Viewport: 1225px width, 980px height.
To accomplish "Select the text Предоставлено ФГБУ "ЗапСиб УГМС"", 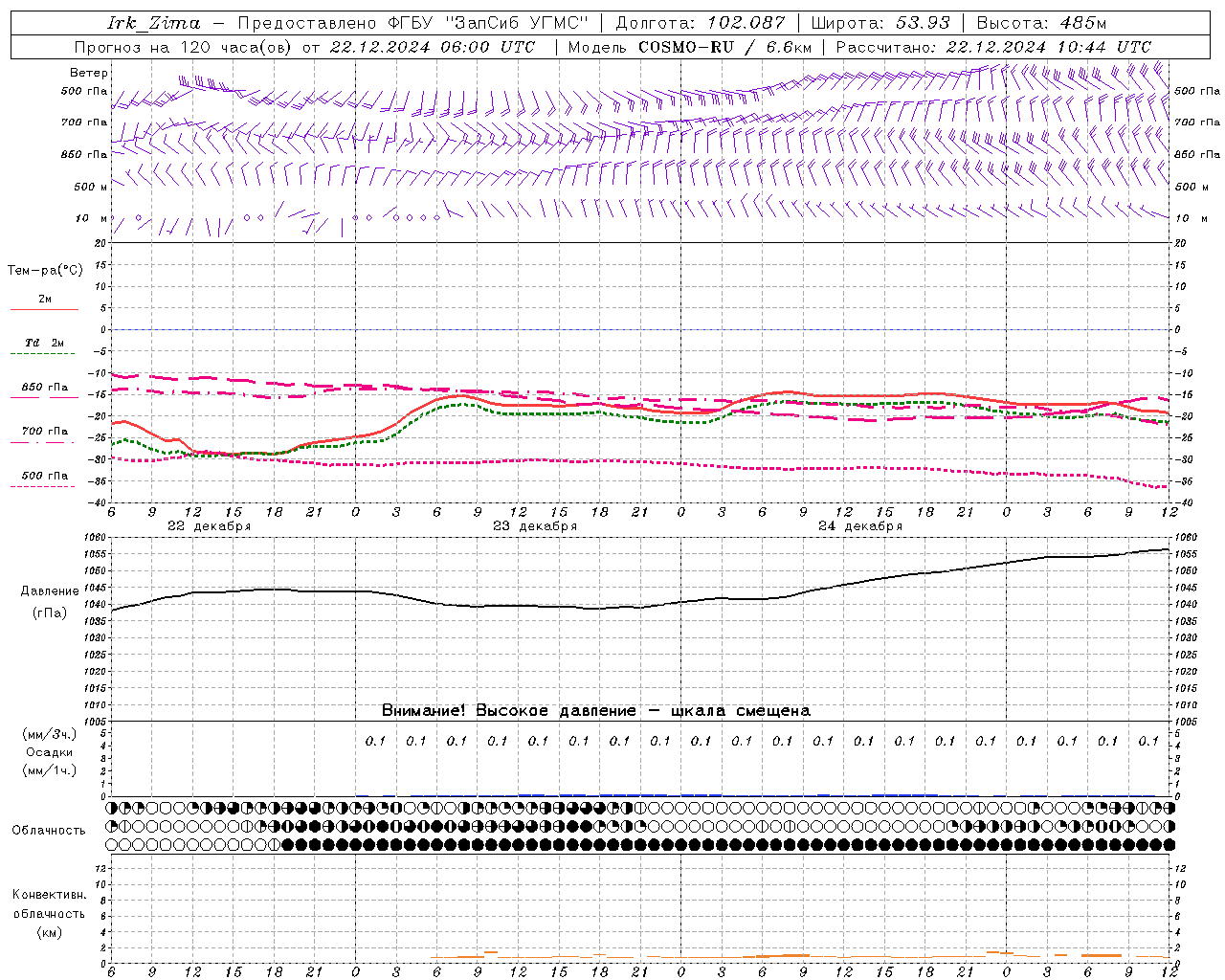I will (414, 23).
